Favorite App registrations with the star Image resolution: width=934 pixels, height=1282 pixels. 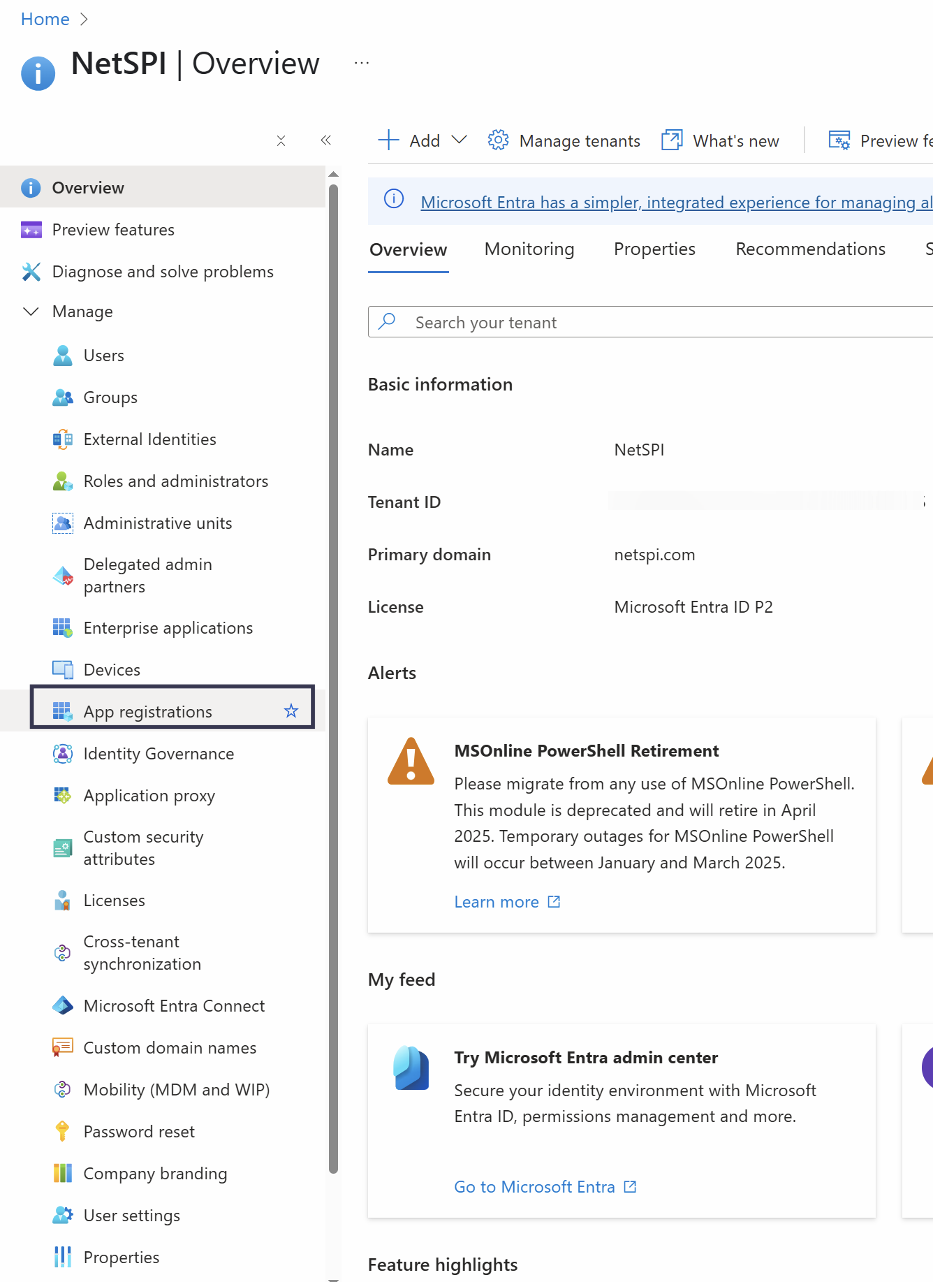(291, 711)
